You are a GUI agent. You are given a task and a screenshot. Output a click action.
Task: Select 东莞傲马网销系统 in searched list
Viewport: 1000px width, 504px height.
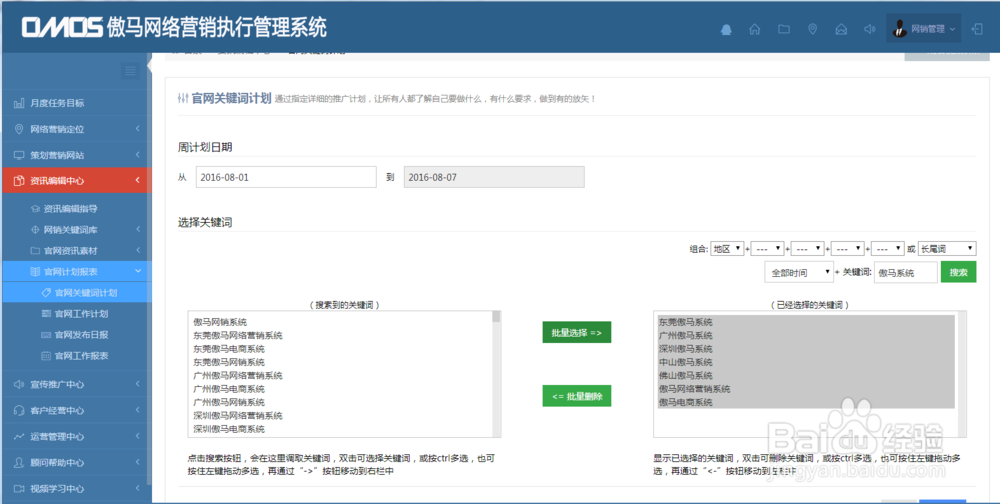(x=229, y=362)
